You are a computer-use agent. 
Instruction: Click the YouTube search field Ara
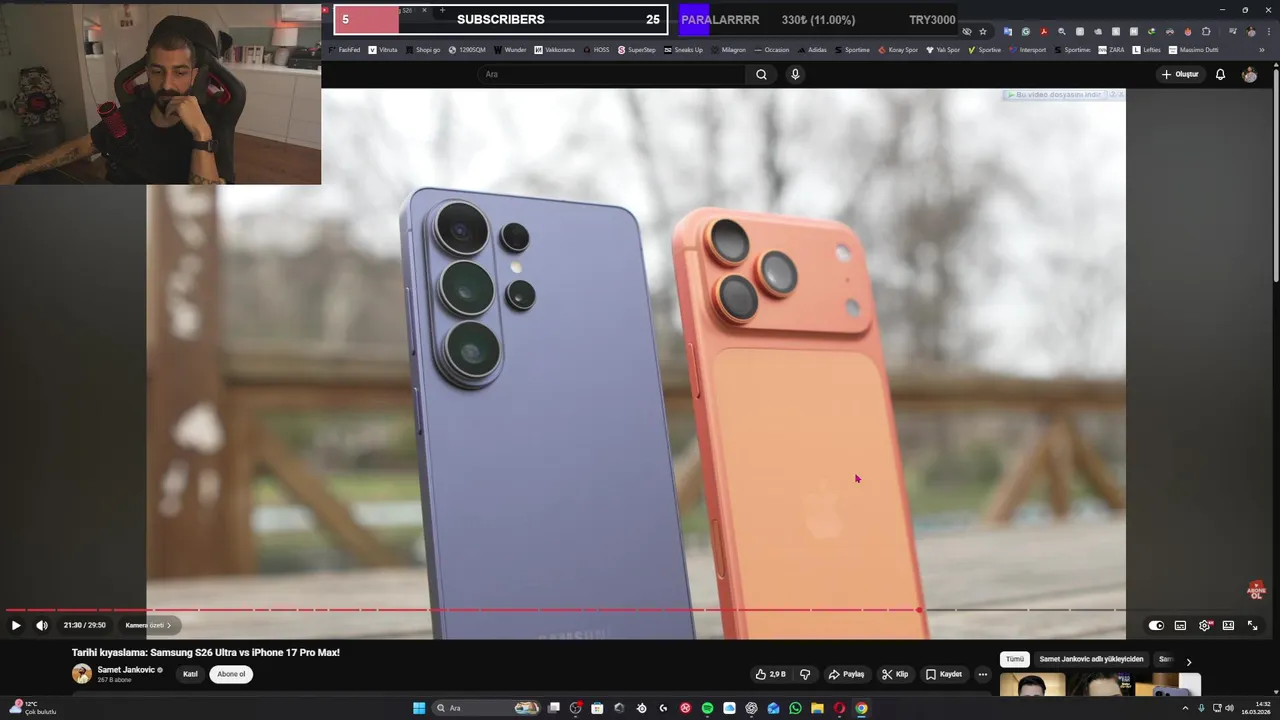coord(612,74)
